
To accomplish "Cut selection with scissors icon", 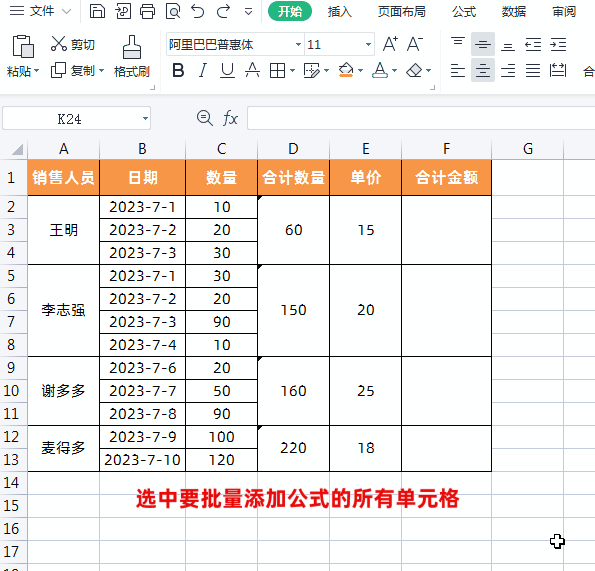I will click(x=59, y=44).
